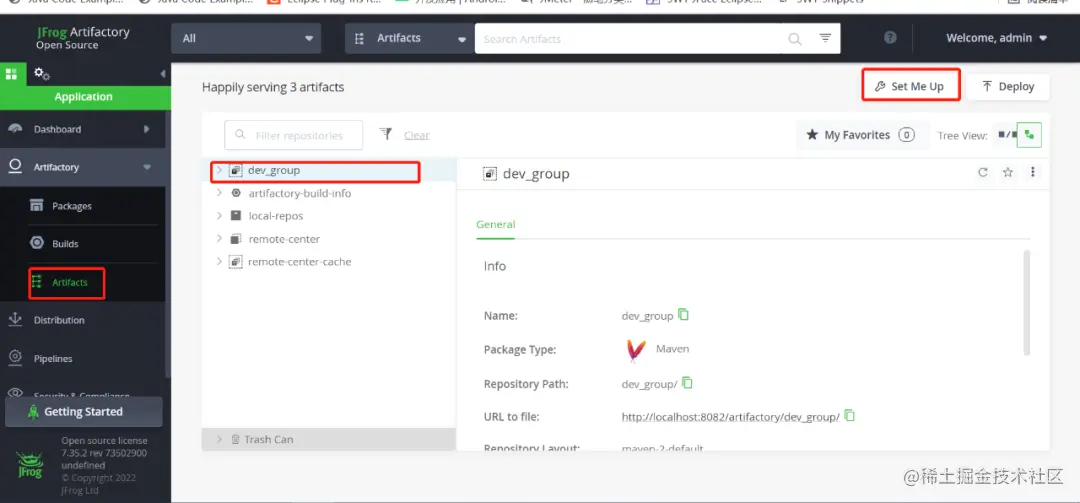Expand the remote-center-cache node
The image size is (1080, 503).
pos(219,261)
